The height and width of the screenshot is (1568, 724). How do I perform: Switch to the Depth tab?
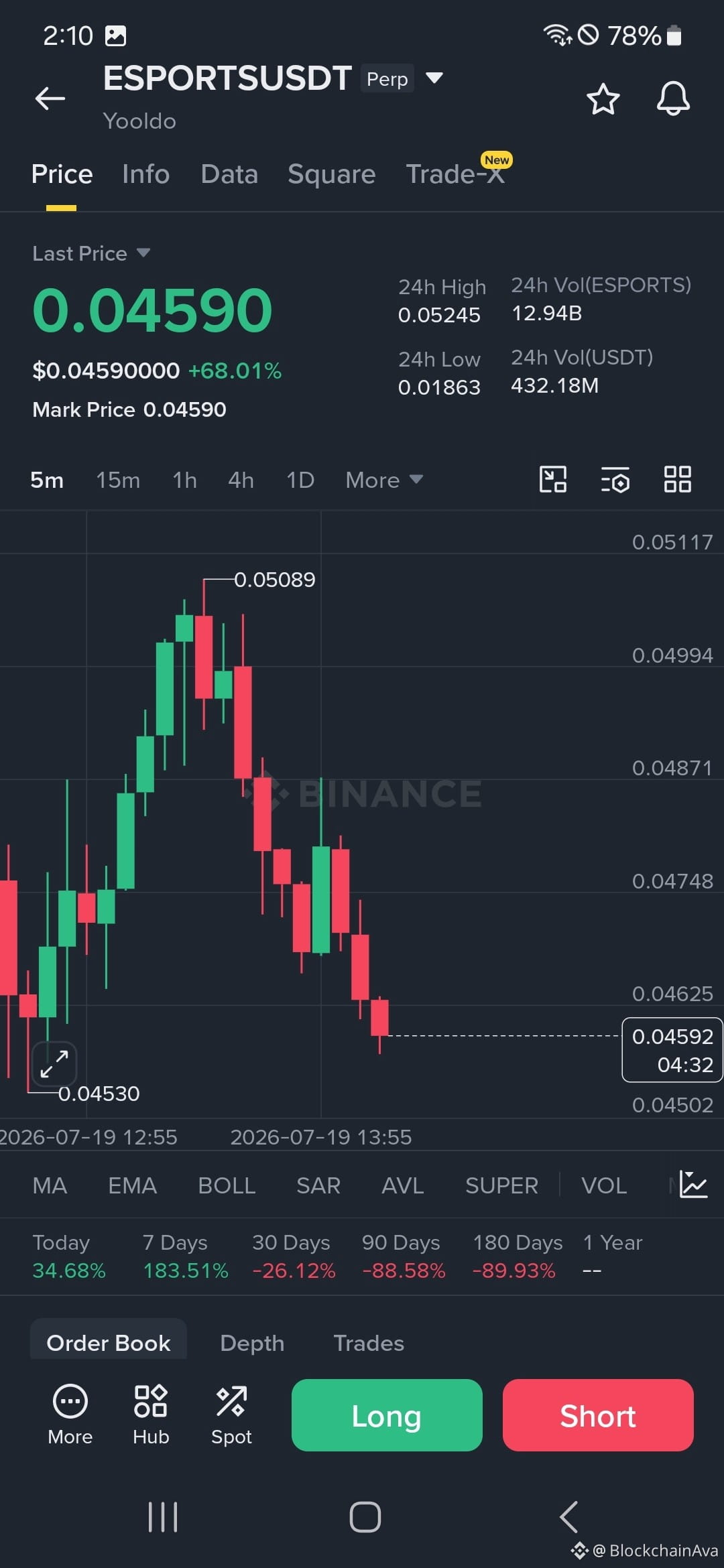click(252, 1343)
